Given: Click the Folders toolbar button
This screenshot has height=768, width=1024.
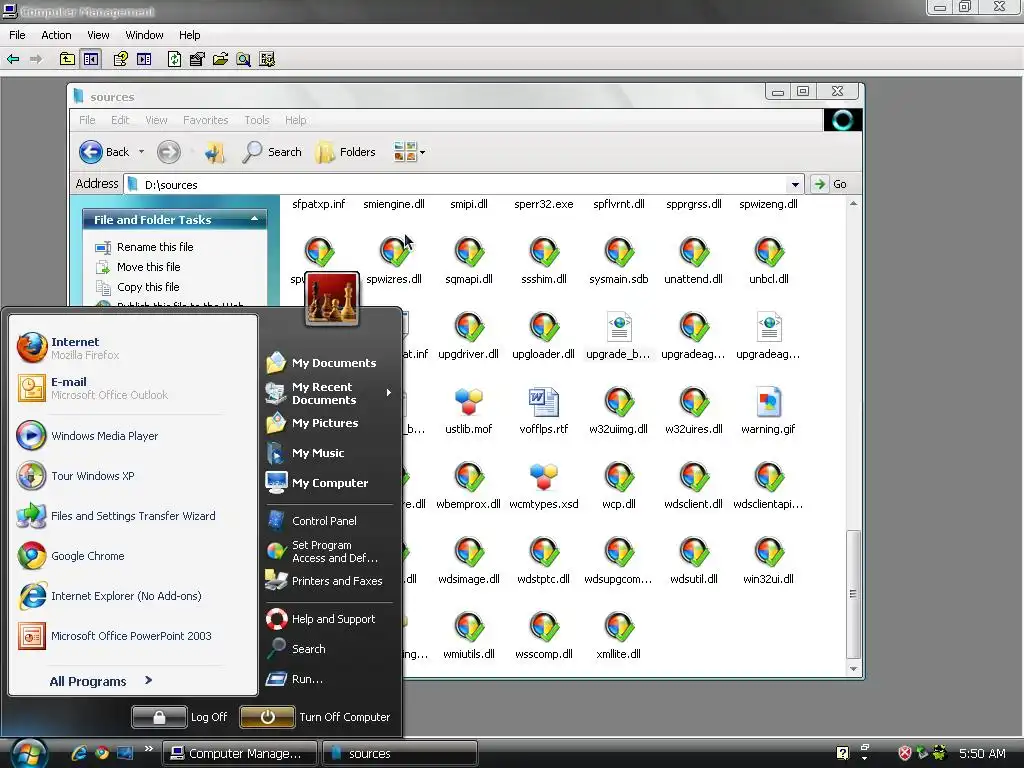Looking at the screenshot, I should click(345, 152).
